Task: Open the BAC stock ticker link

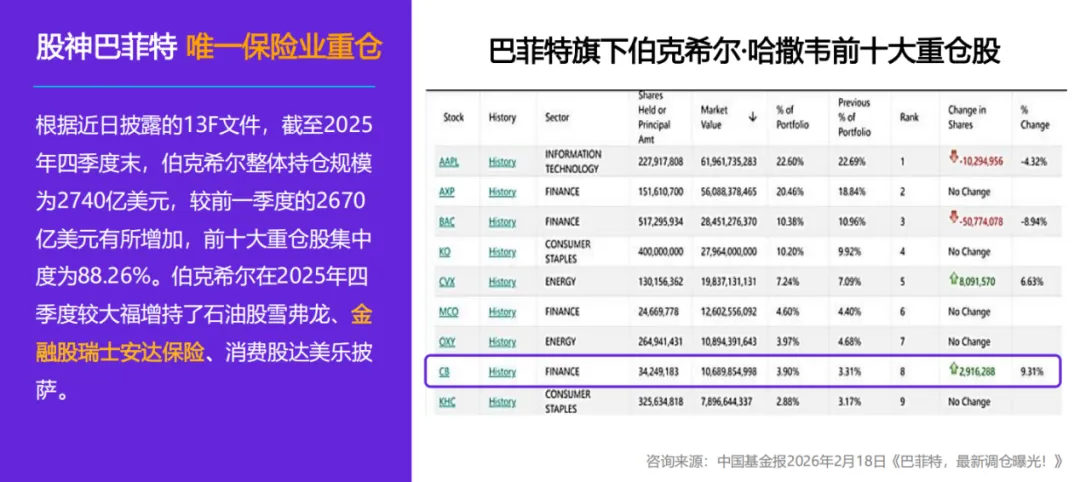Action: (x=448, y=222)
